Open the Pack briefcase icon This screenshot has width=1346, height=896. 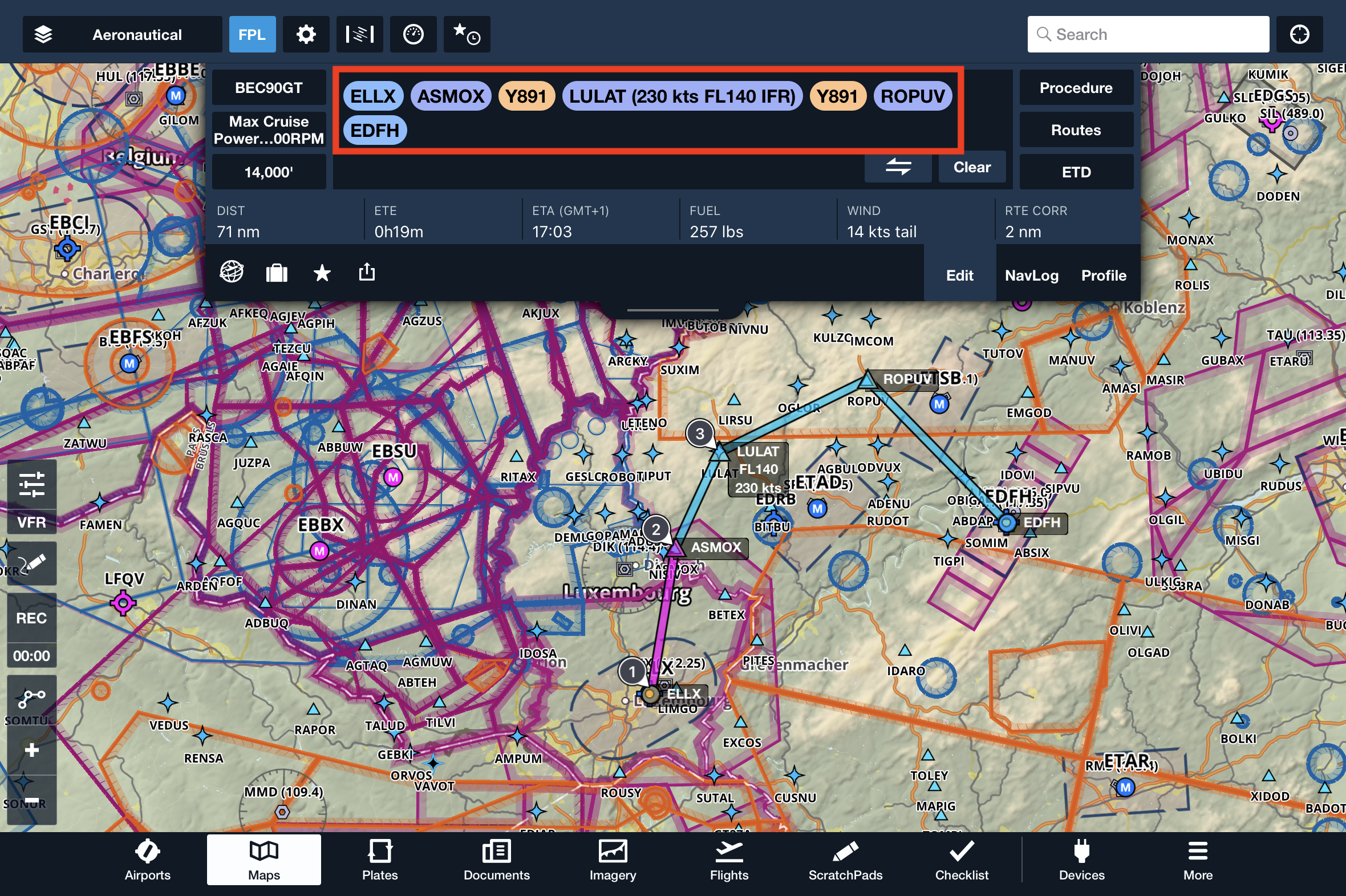click(x=277, y=273)
